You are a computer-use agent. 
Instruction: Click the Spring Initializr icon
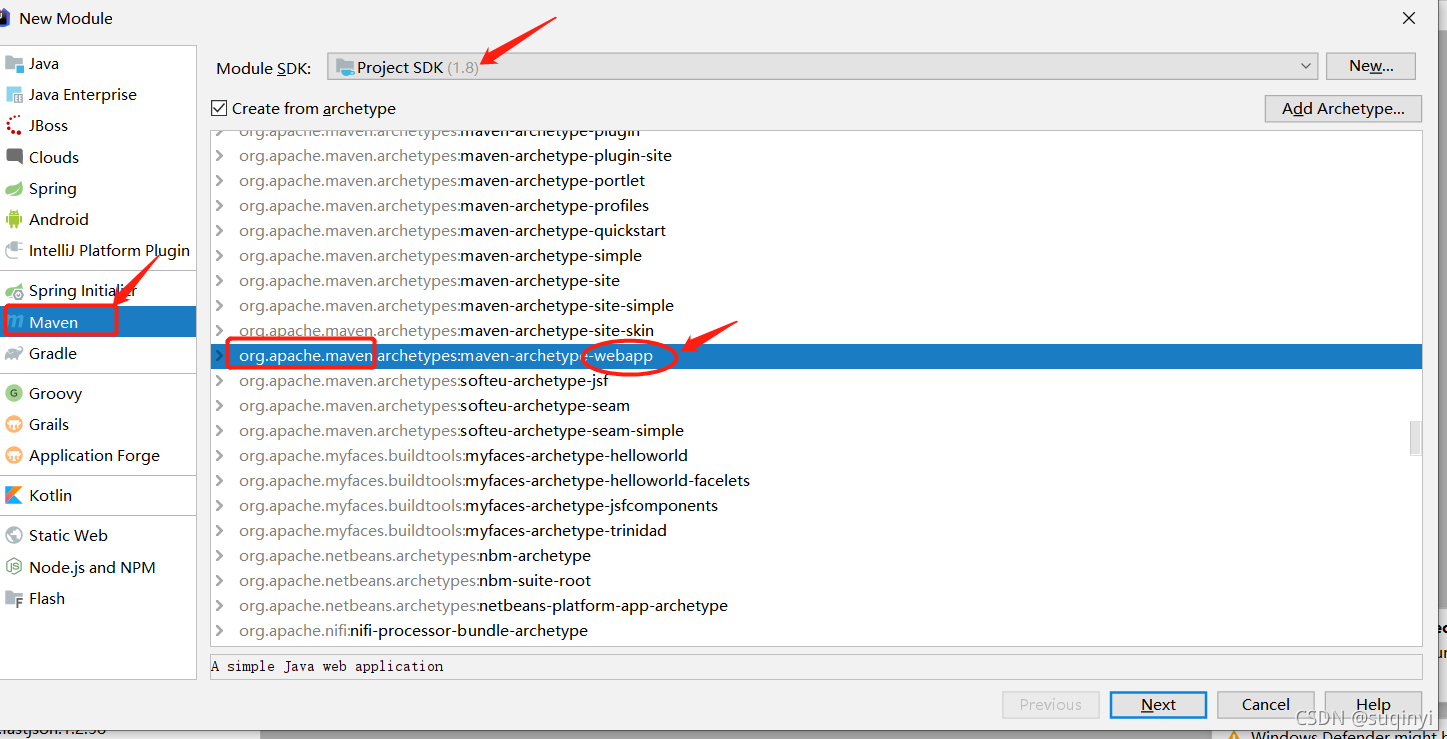click(14, 291)
